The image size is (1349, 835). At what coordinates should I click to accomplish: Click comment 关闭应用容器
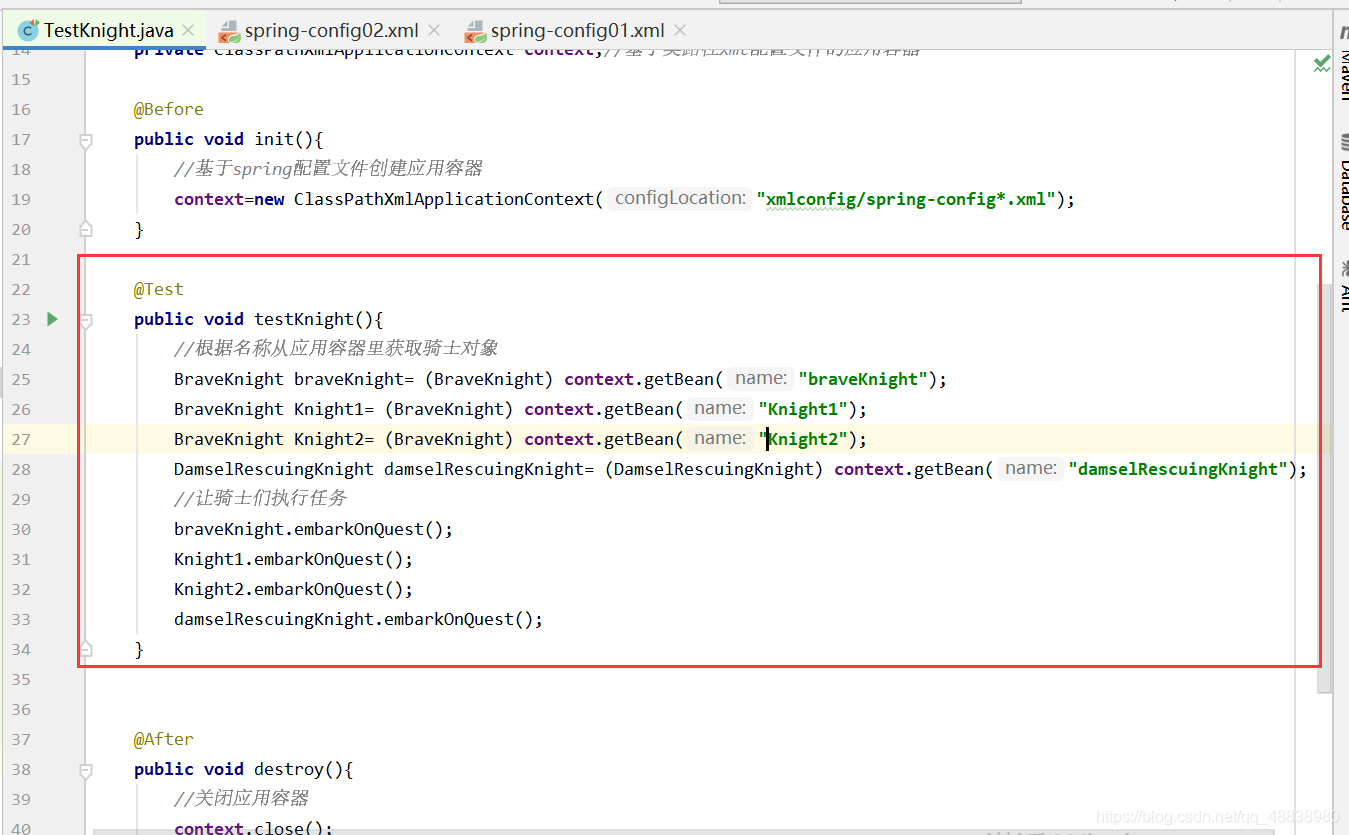click(241, 798)
